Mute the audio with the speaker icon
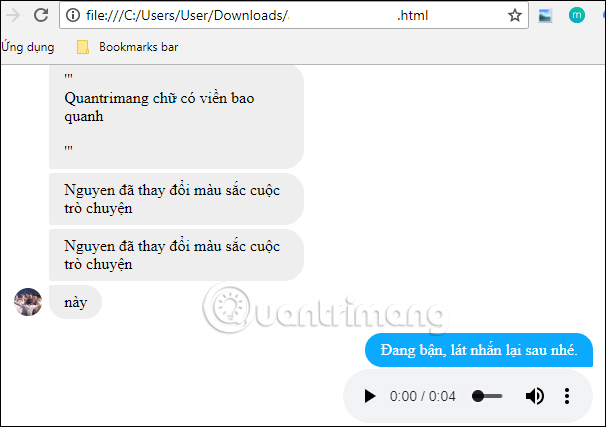The width and height of the screenshot is (606, 427). click(x=535, y=396)
